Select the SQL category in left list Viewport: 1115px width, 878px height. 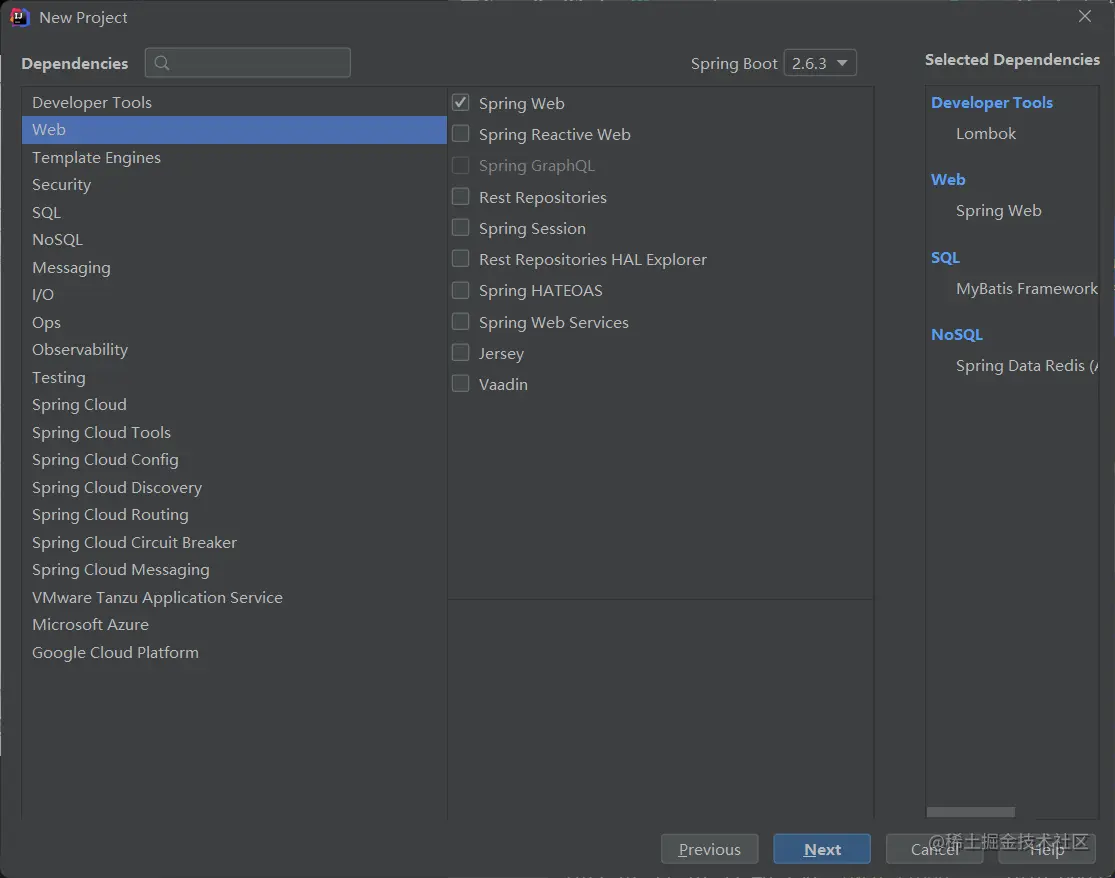click(234, 213)
